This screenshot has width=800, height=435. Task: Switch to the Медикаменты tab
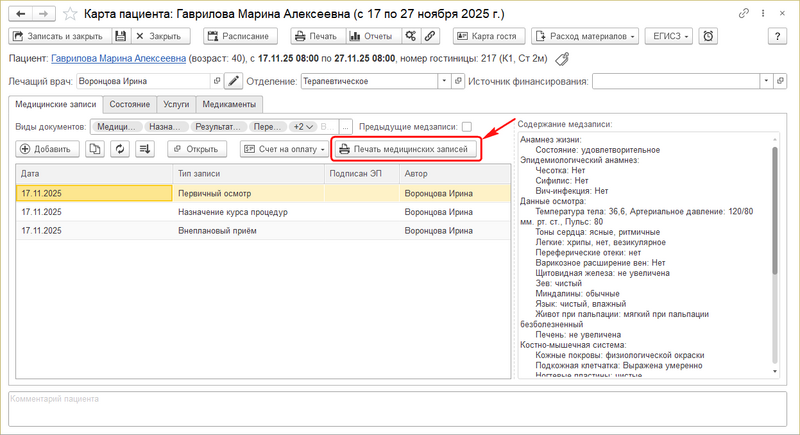pos(229,104)
